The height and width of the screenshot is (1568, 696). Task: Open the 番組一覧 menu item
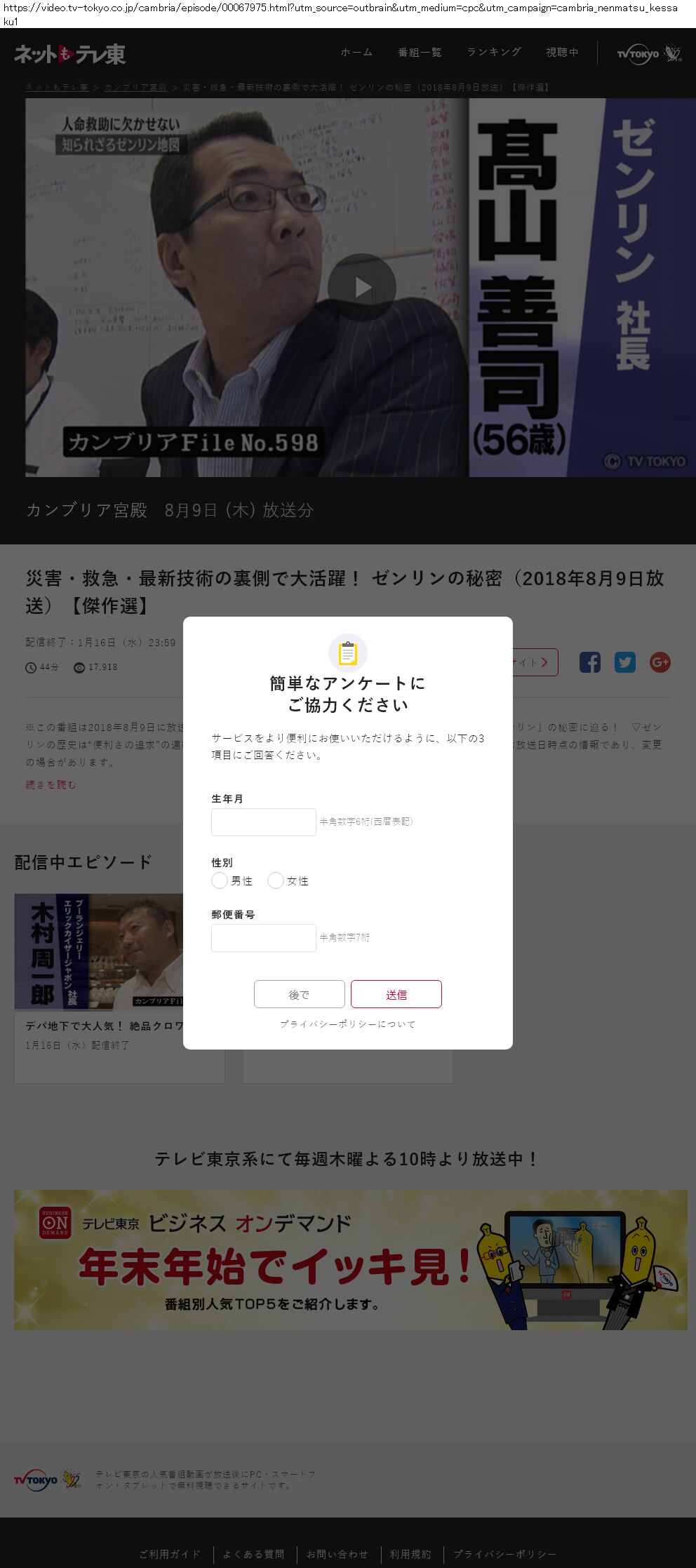click(420, 53)
